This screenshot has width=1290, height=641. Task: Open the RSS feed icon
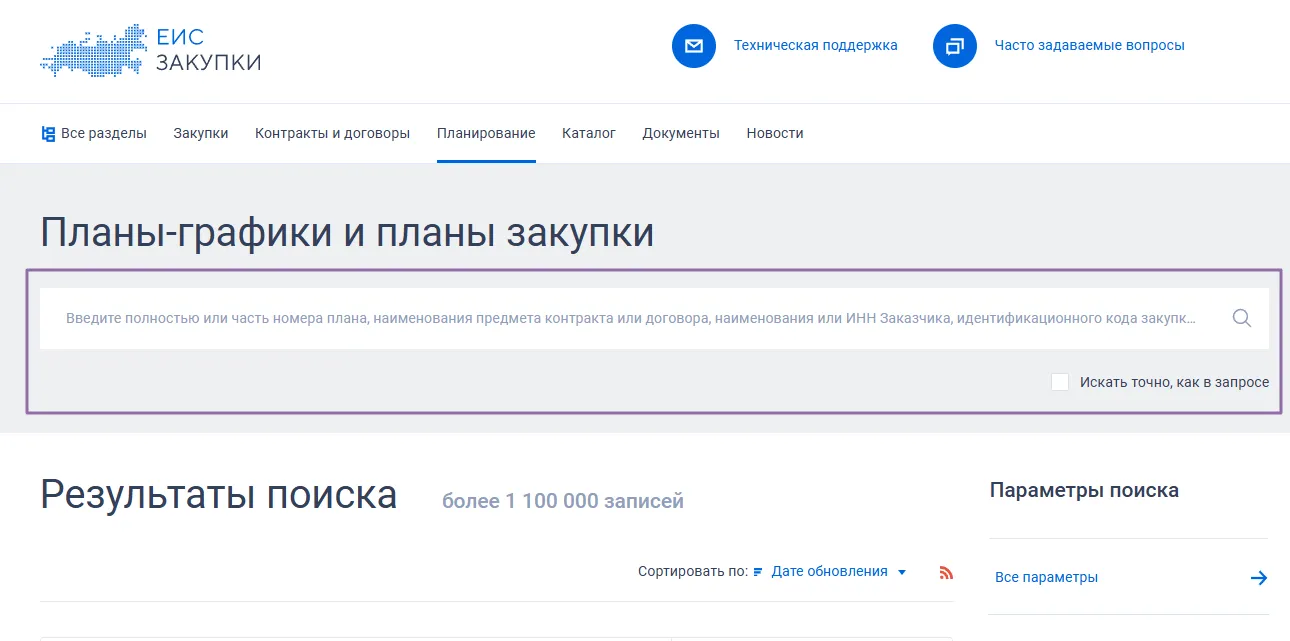946,573
